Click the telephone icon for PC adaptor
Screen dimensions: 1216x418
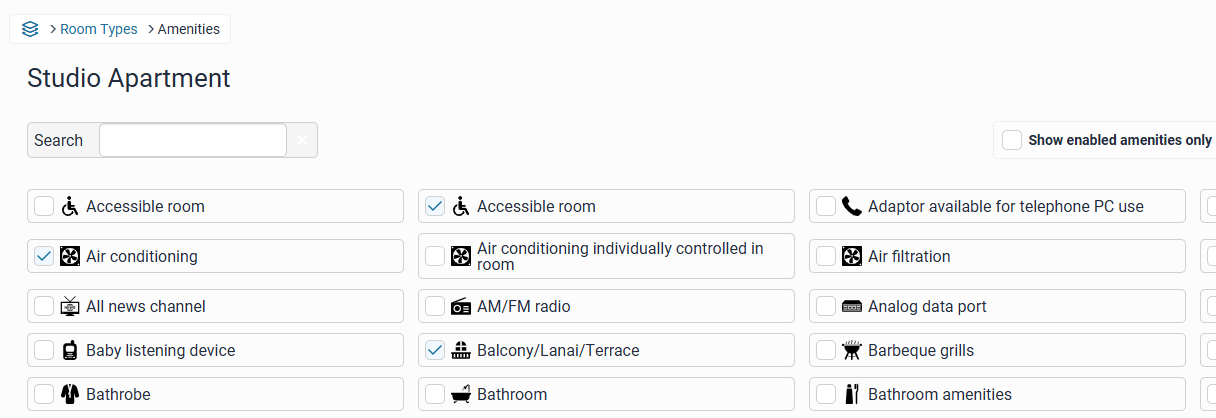(x=852, y=207)
